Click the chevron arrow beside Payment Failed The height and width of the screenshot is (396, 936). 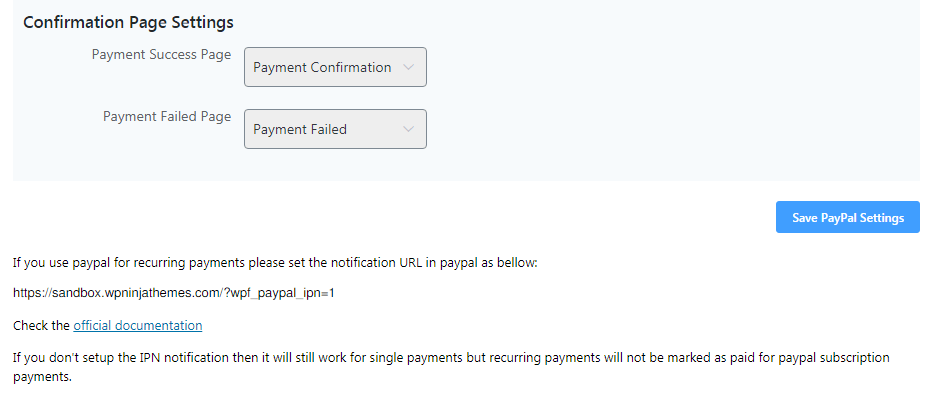tap(408, 129)
